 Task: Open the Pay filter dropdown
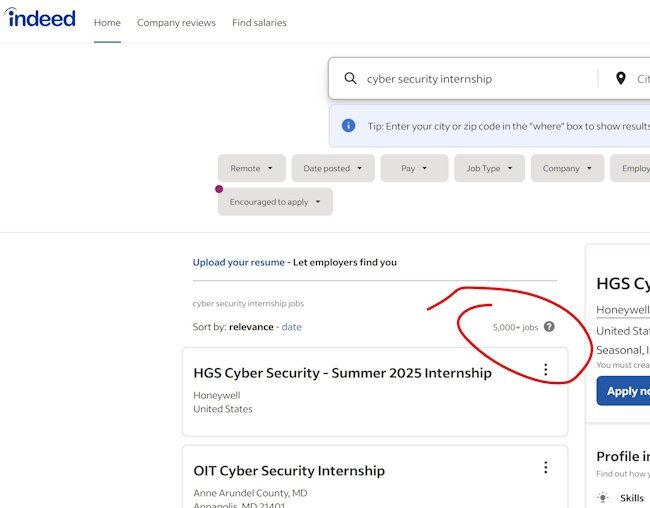click(414, 168)
